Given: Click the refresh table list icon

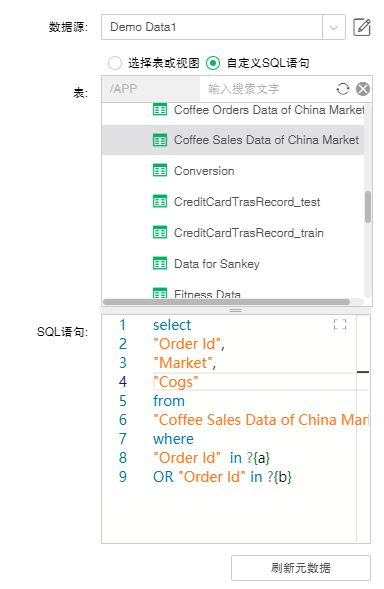Looking at the screenshot, I should point(342,89).
